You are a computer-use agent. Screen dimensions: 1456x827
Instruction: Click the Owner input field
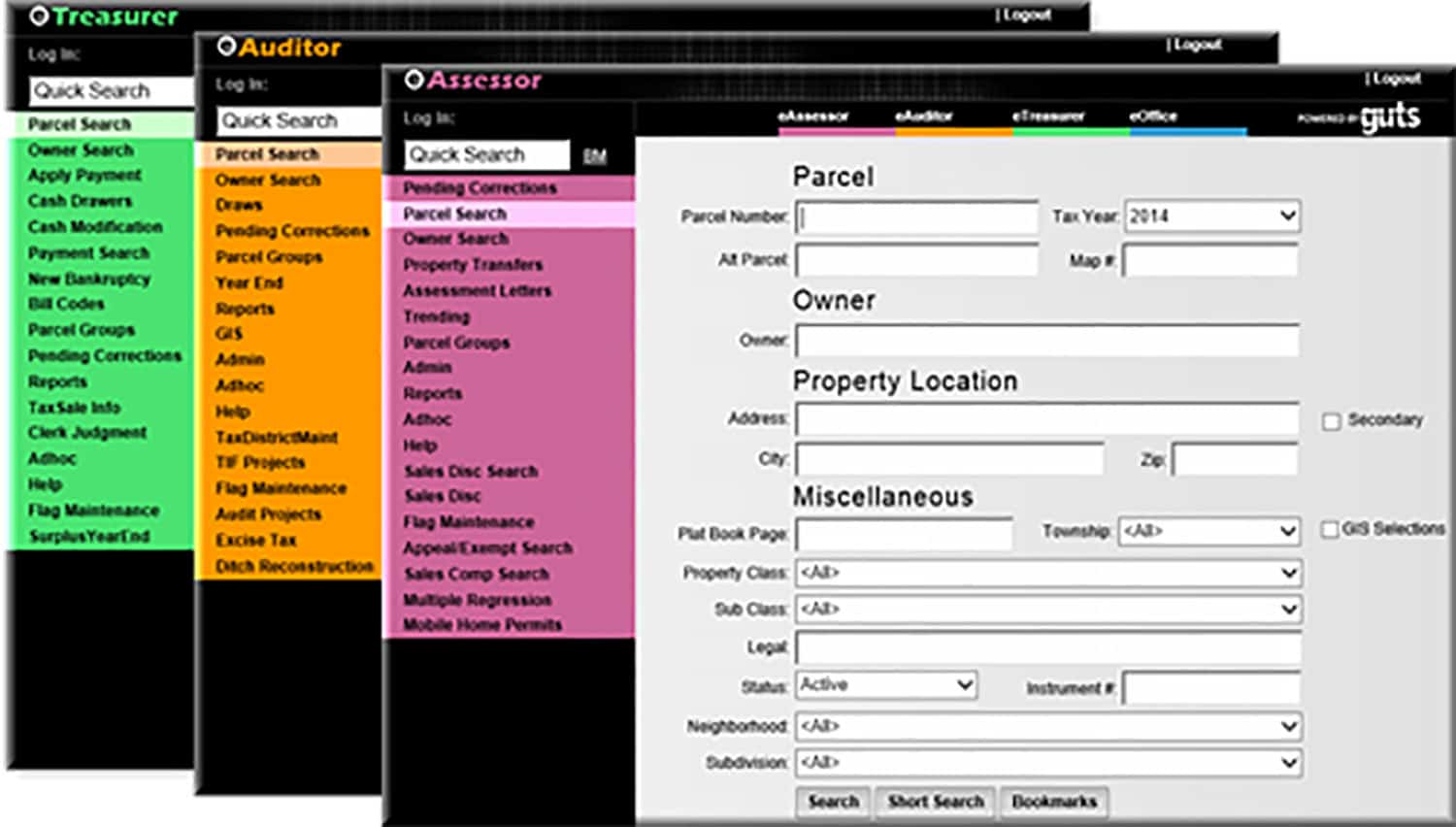click(1047, 341)
